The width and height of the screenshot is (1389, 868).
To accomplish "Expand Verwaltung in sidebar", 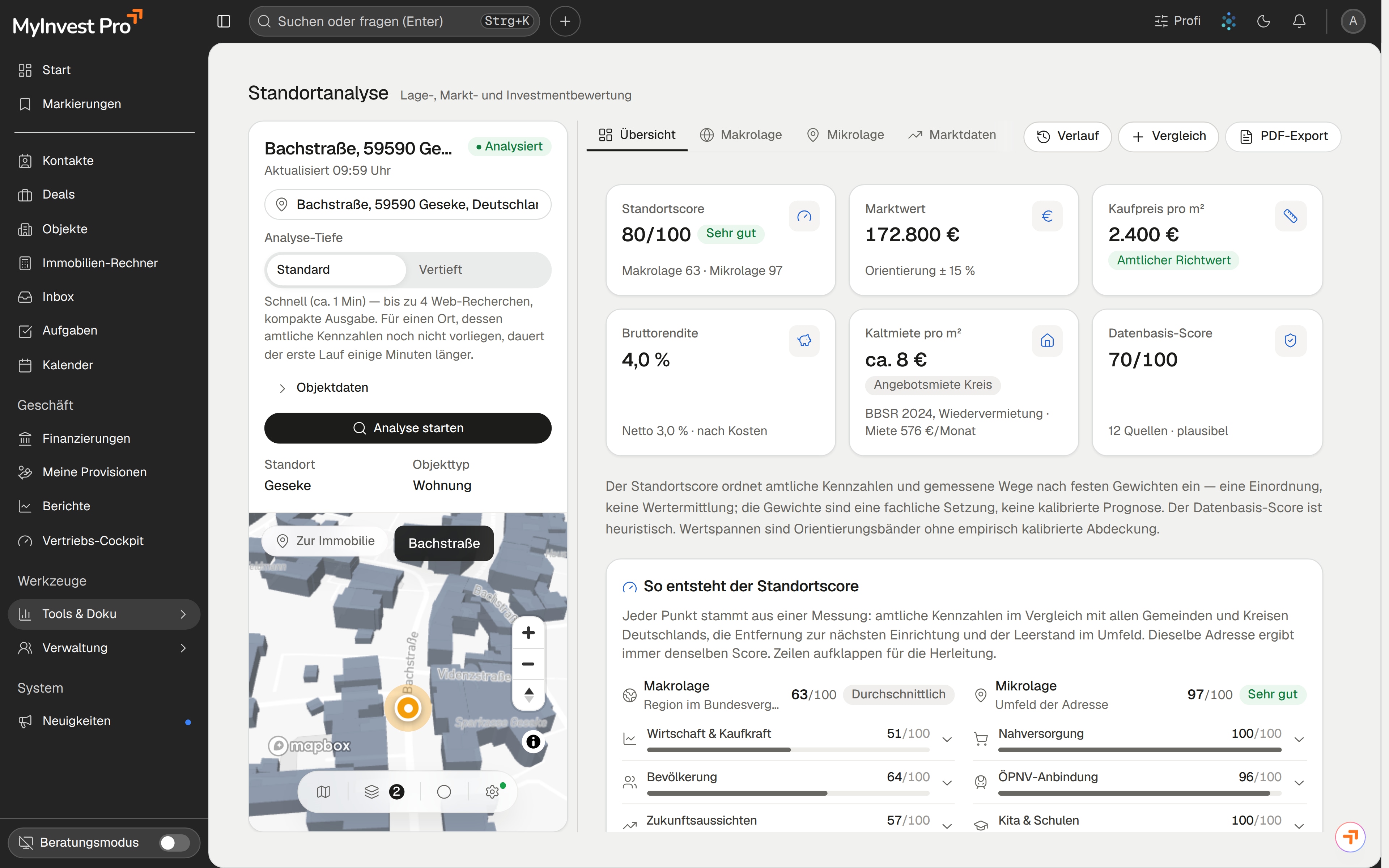I will [104, 647].
